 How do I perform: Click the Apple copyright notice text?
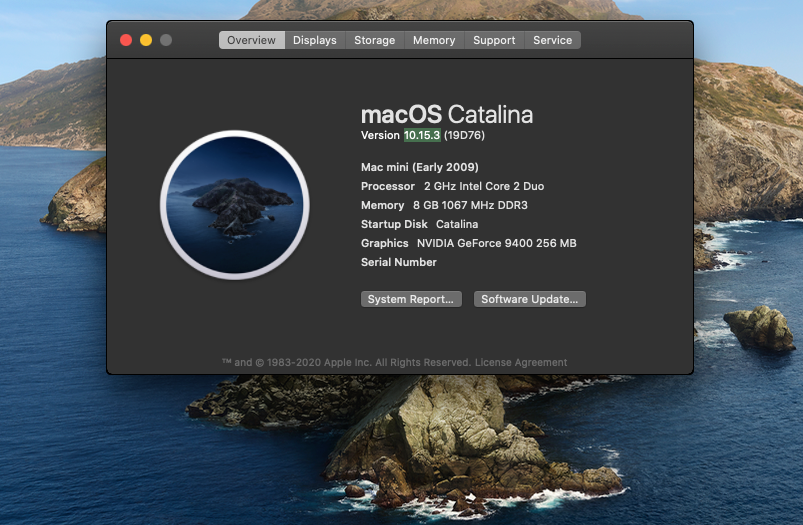point(346,363)
